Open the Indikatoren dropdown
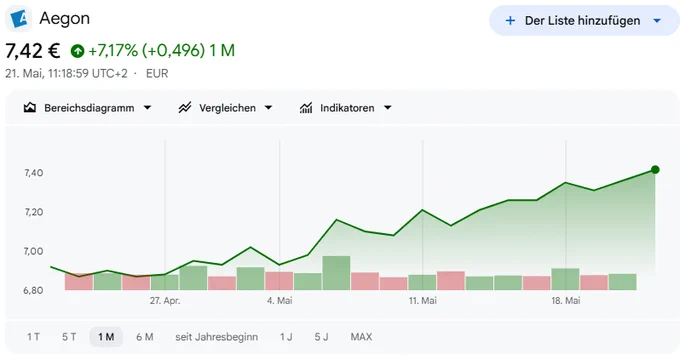This screenshot has width=680, height=360. [388, 108]
